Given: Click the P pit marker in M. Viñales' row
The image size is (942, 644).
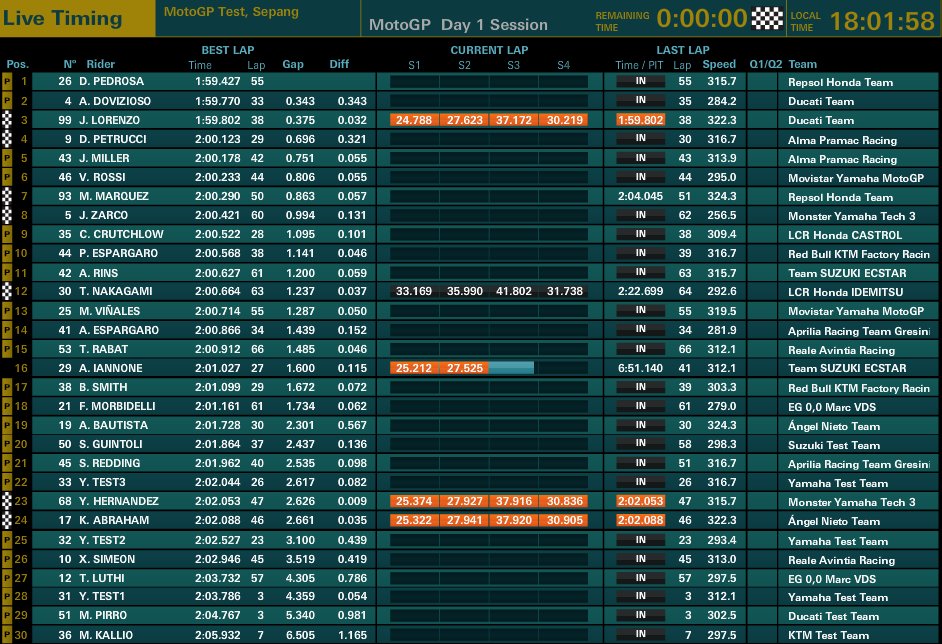Looking at the screenshot, I should [7, 311].
